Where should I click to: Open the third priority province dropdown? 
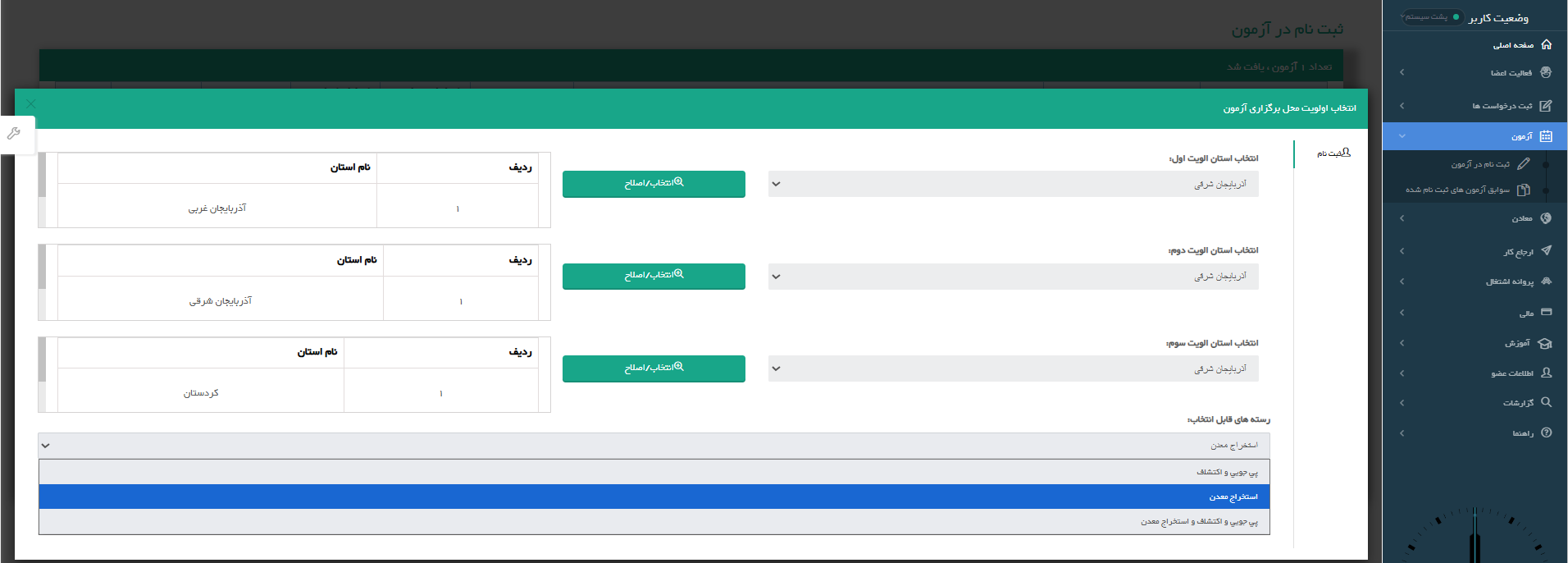click(x=1013, y=368)
